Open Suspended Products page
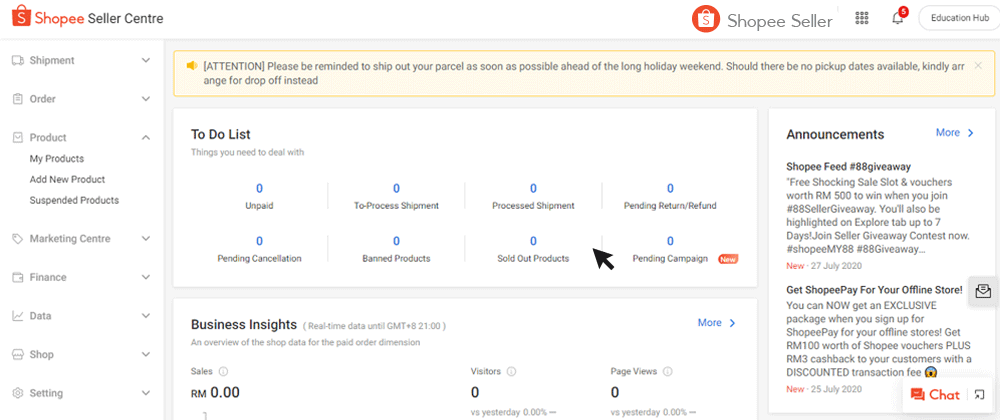1000x420 pixels. click(x=74, y=200)
